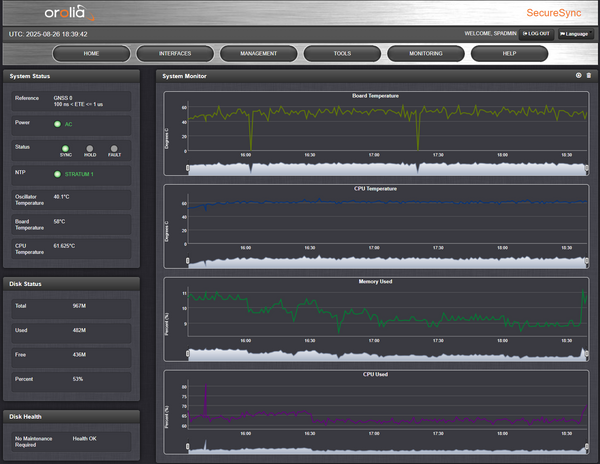
Task: Click the CPU Used spike near 80 percent
Action: pyautogui.click(x=206, y=386)
